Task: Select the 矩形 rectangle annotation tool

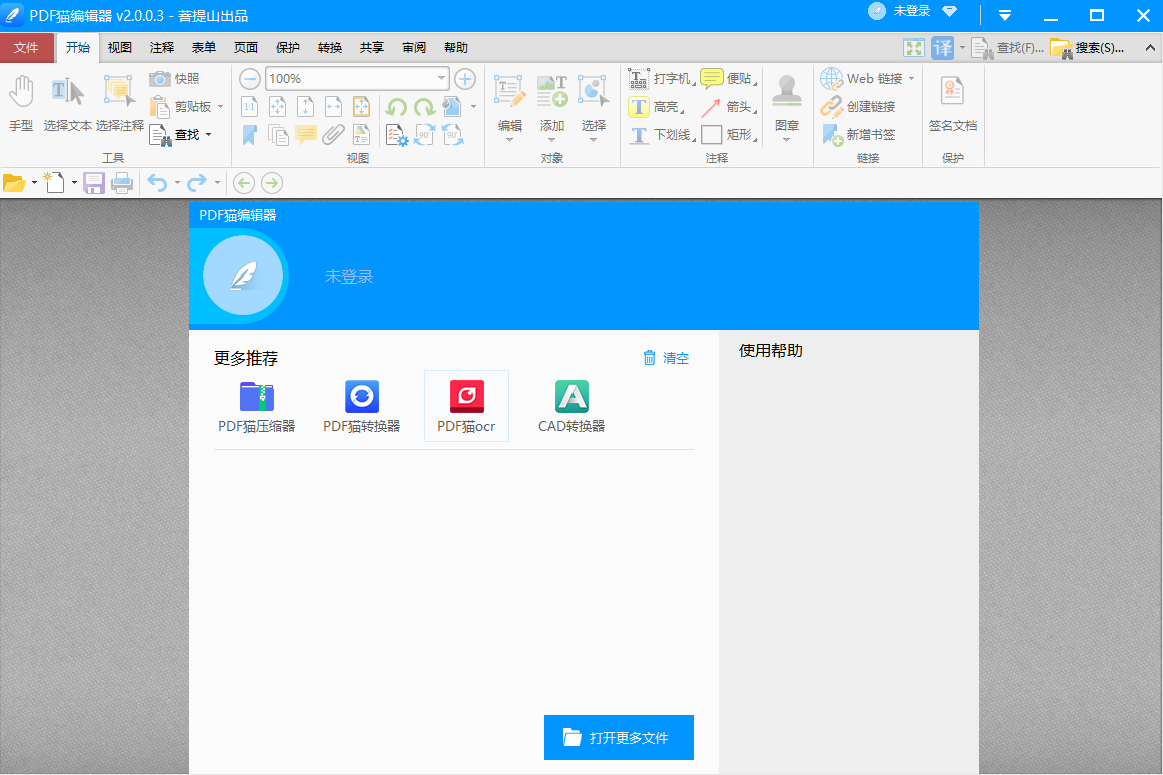Action: pyautogui.click(x=713, y=134)
